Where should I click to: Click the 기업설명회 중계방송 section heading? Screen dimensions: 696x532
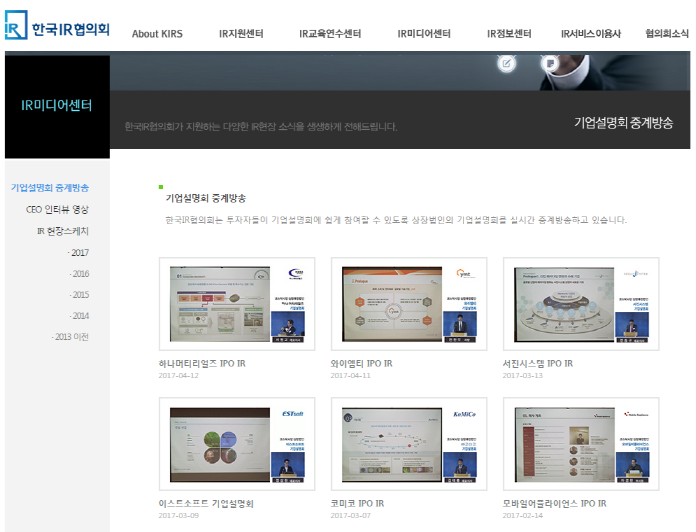(206, 198)
